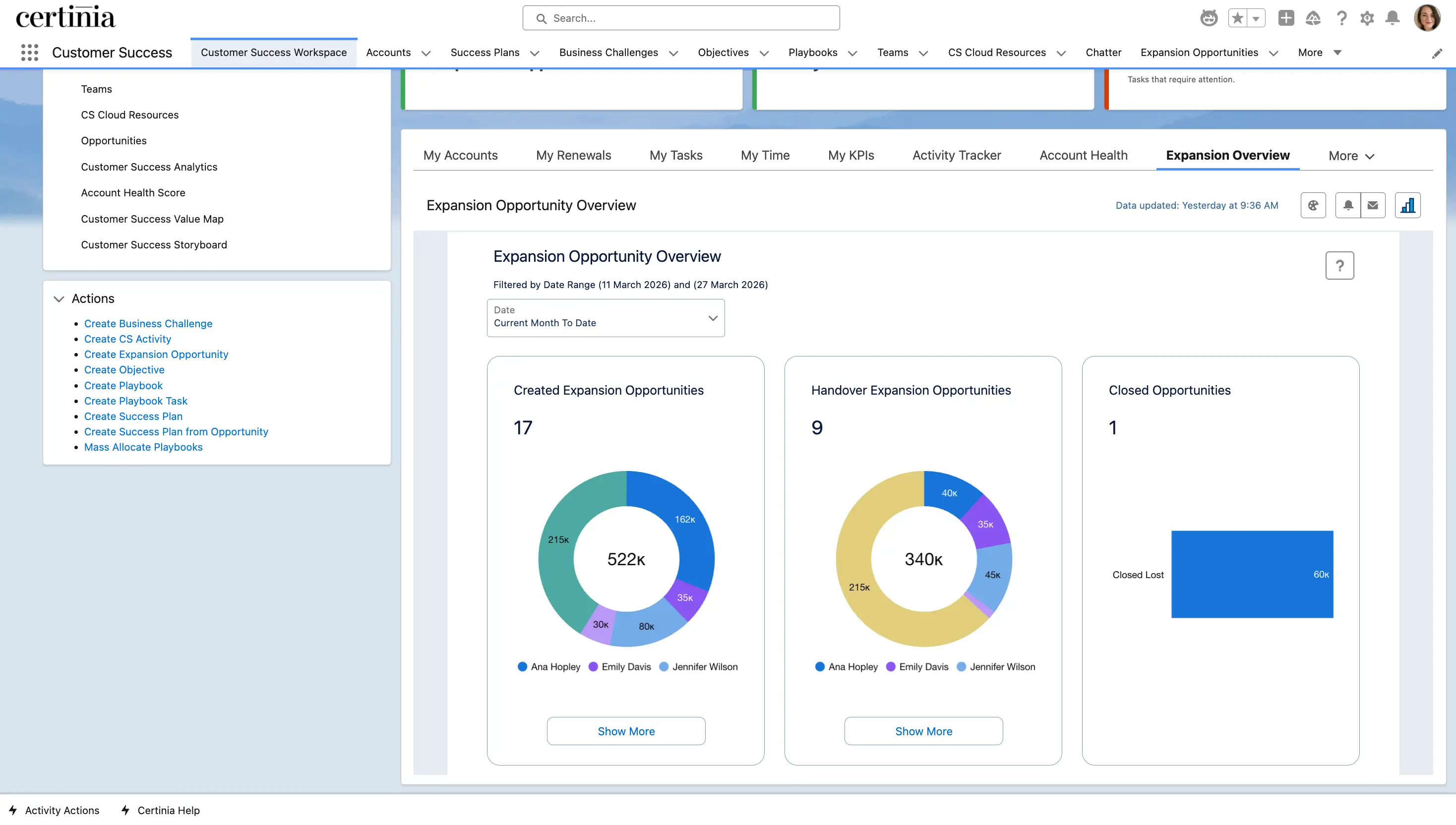1456x825 pixels.
Task: Open the favorites list dropdown arrow
Action: tap(1257, 17)
